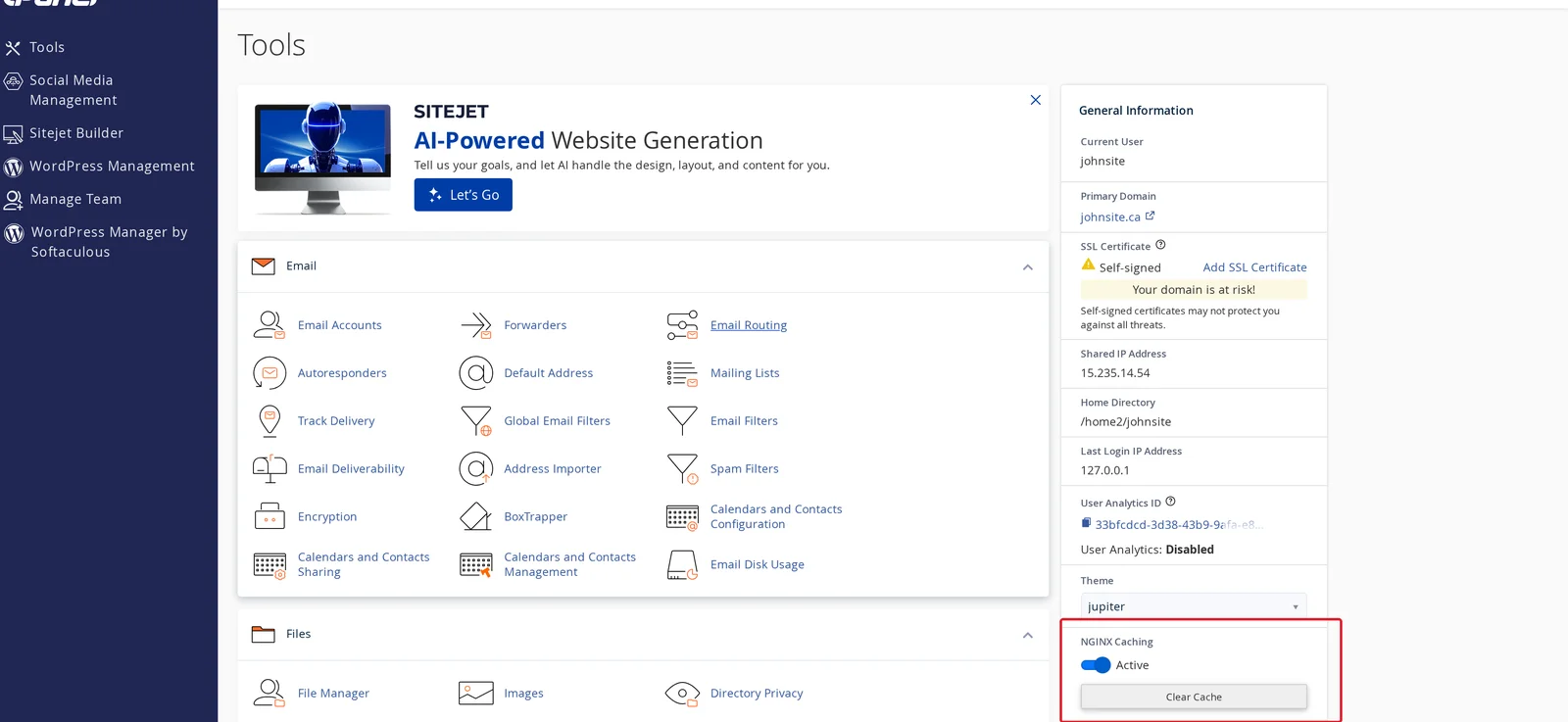Dismiss the Sitejet banner
1568x722 pixels.
tap(1036, 100)
